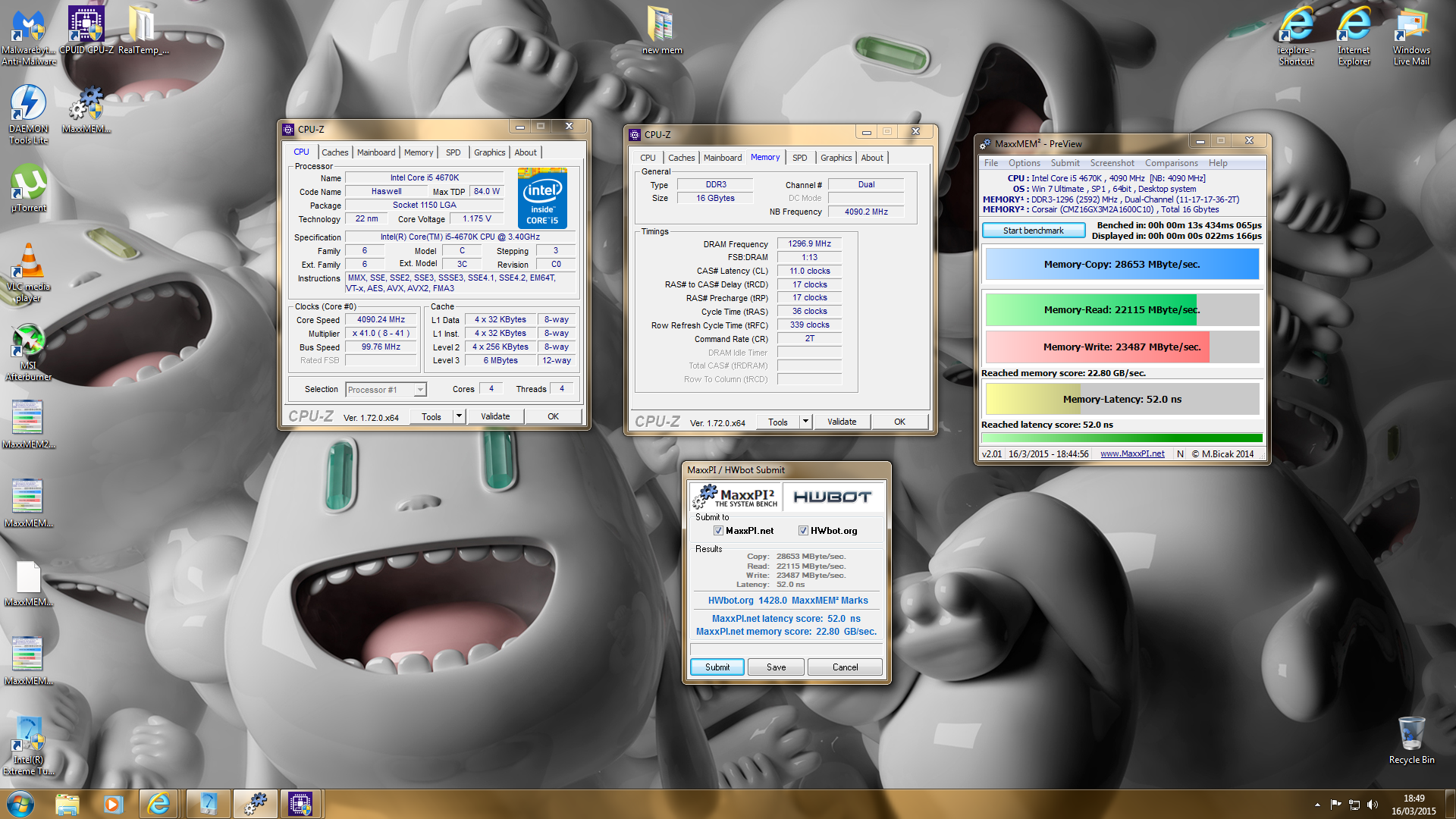Screen dimensions: 1456x819
Task: Click the HWBOT logo in submit dialog
Action: click(832, 497)
